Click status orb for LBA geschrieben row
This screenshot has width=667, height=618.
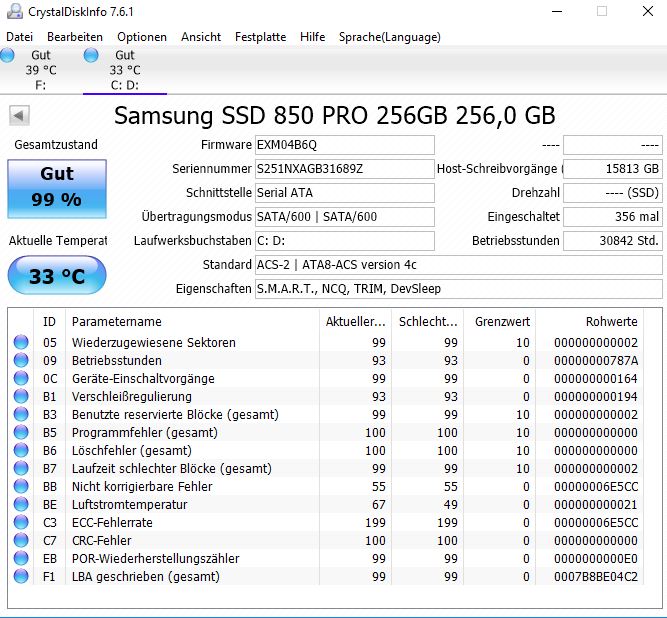click(21, 576)
